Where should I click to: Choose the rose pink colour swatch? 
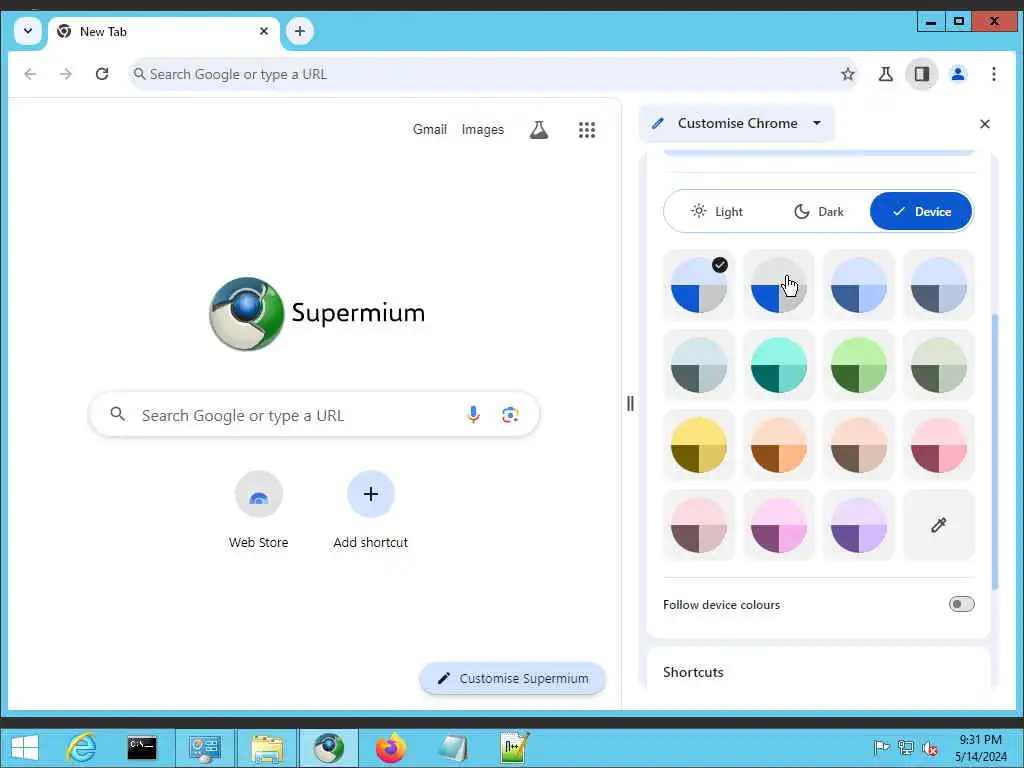(938, 445)
